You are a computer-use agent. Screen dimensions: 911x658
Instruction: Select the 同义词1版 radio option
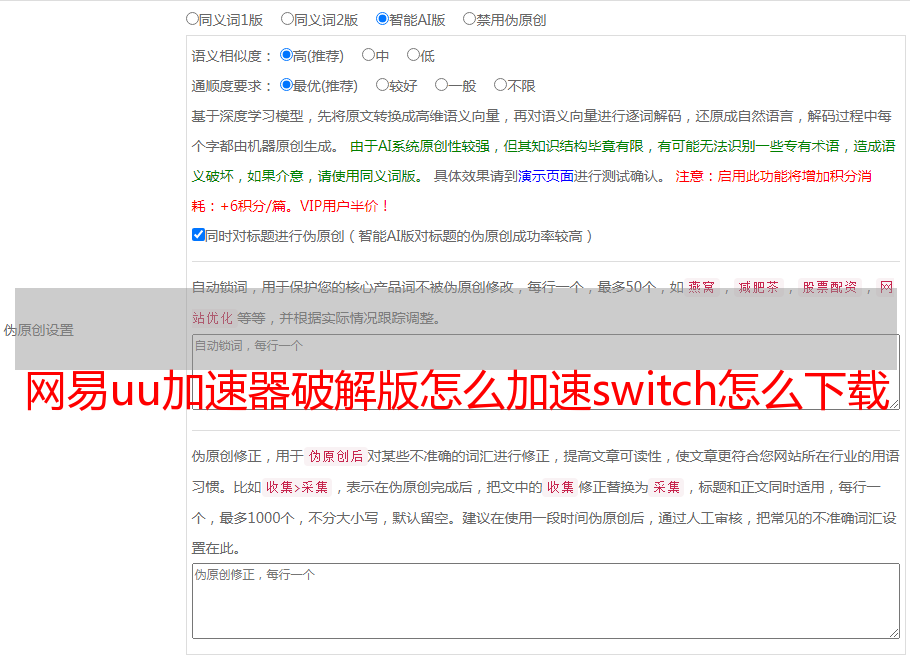click(x=192, y=19)
